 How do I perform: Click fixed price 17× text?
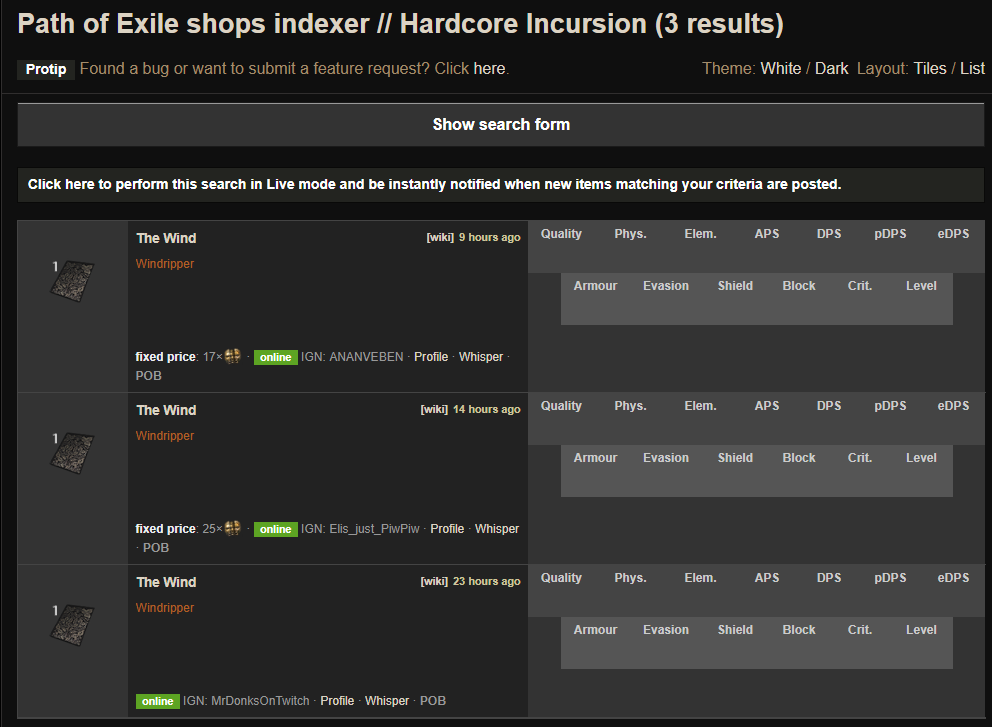click(179, 357)
